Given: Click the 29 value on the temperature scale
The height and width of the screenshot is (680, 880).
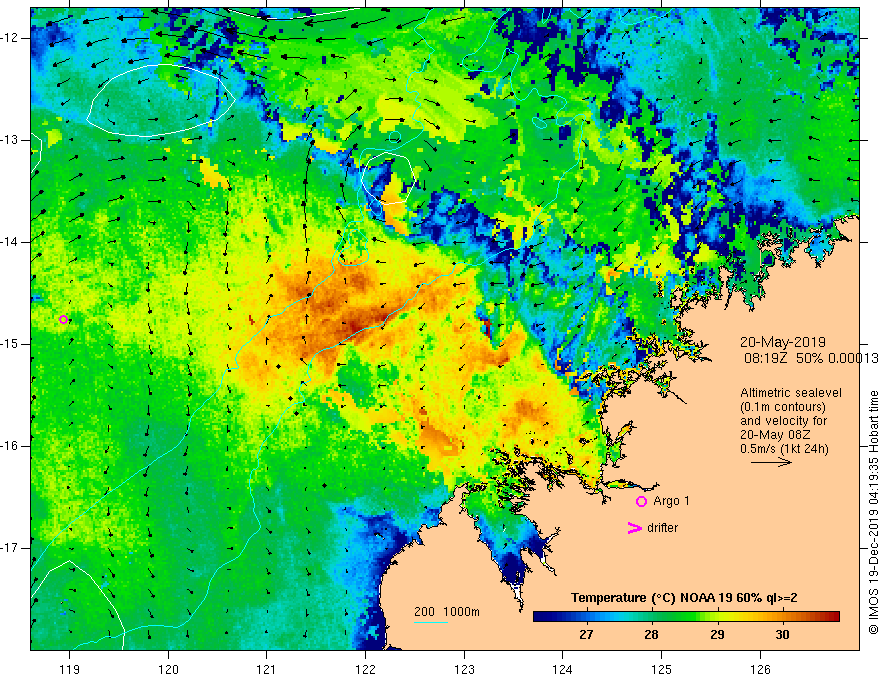Looking at the screenshot, I should [x=717, y=635].
